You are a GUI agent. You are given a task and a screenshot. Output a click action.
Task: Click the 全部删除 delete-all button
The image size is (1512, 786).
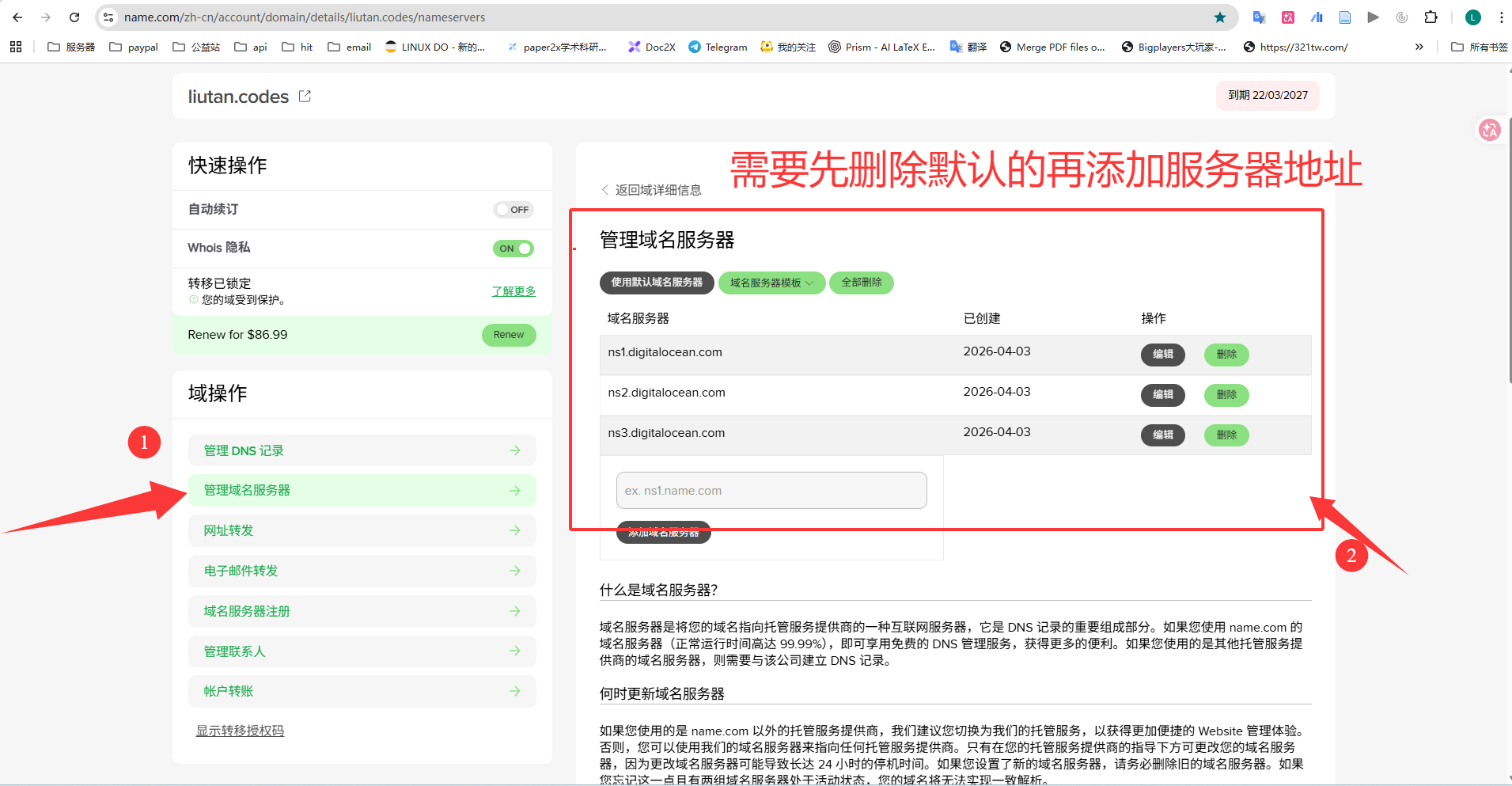[x=862, y=283]
